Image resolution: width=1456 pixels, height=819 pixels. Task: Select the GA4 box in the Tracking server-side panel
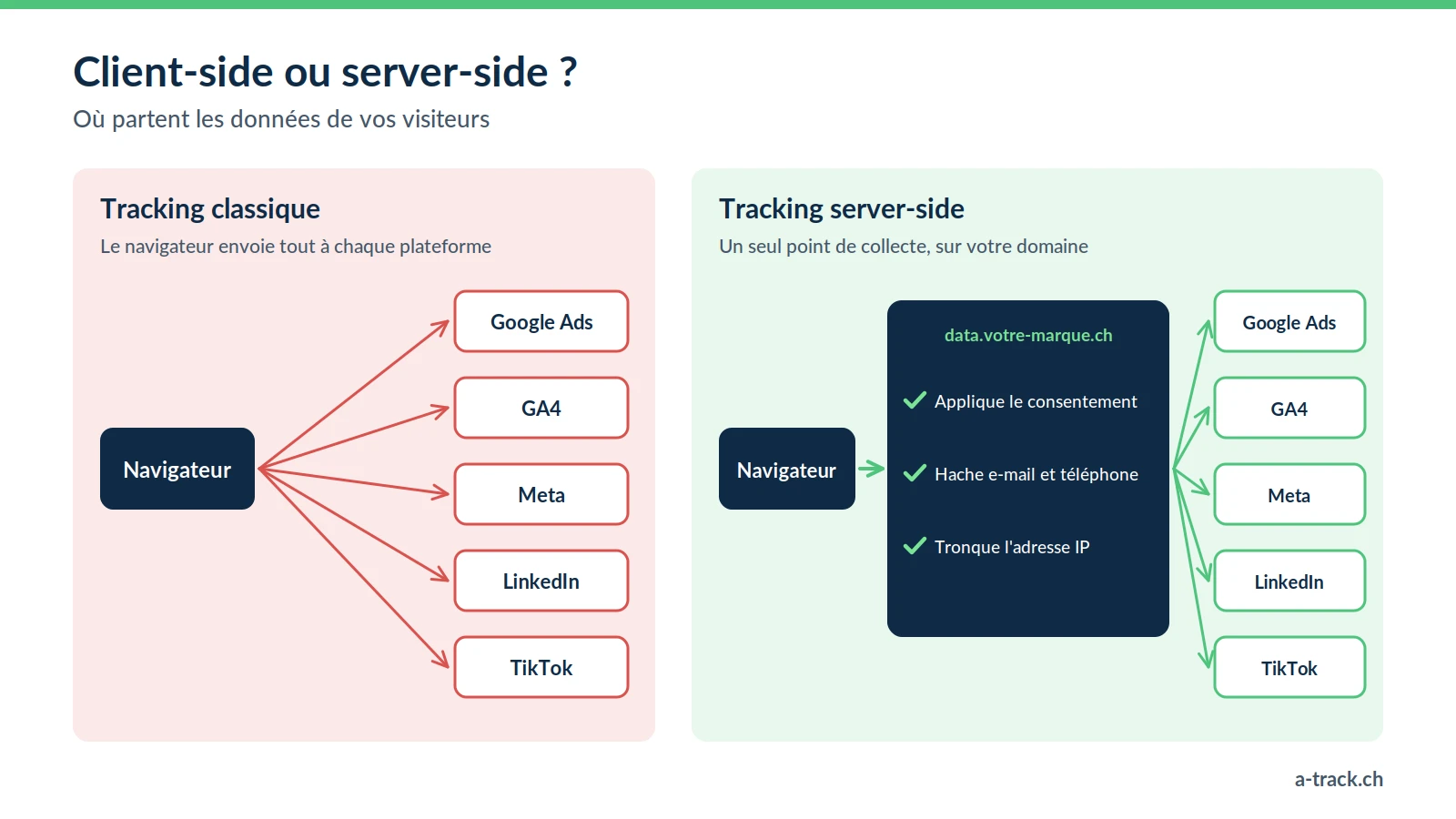1289,408
